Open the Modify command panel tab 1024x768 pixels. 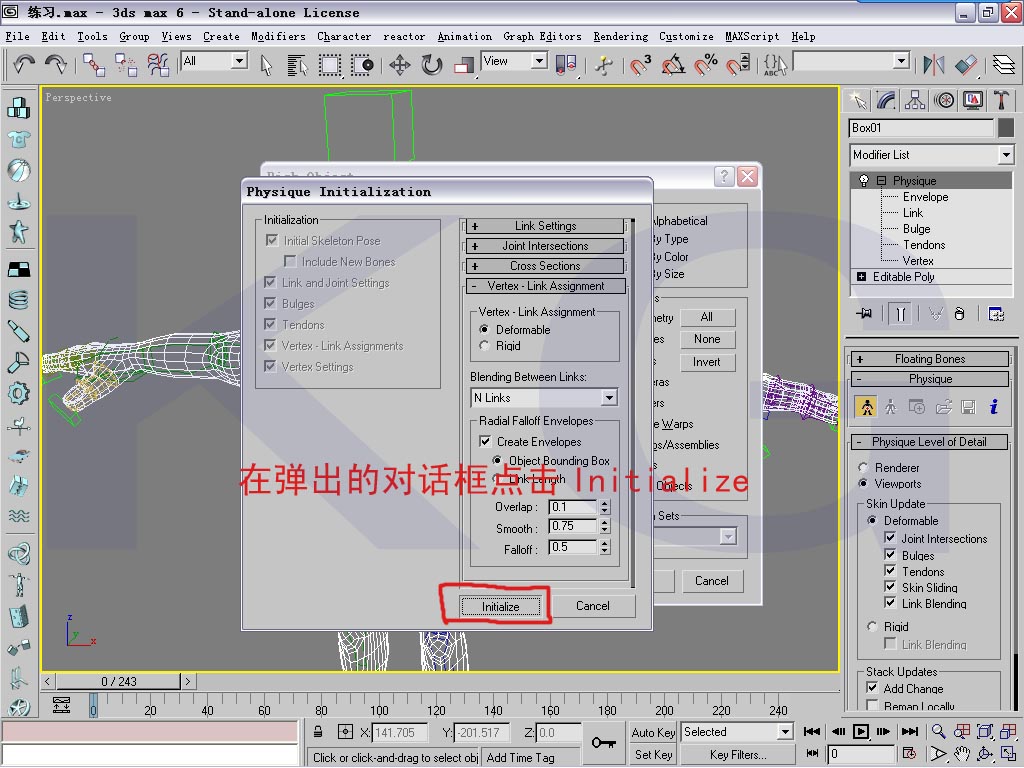(x=886, y=100)
